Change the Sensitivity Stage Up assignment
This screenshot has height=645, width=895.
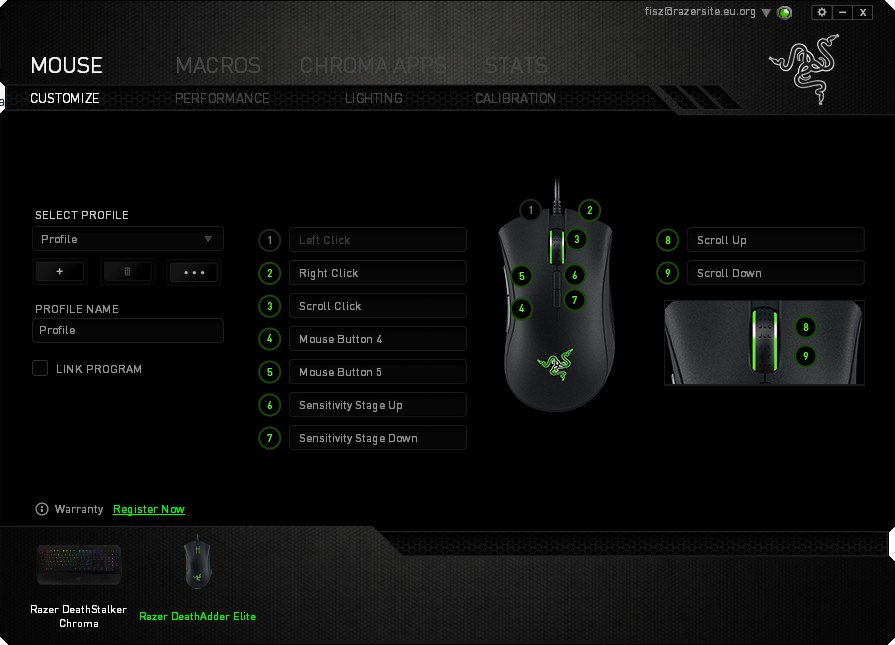point(377,405)
